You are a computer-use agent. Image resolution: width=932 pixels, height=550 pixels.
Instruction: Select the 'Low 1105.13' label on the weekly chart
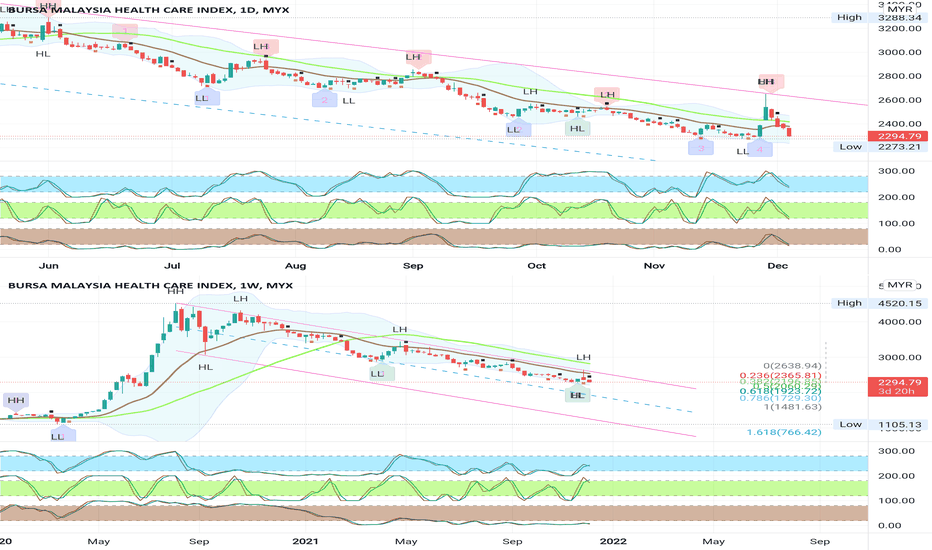click(x=881, y=425)
